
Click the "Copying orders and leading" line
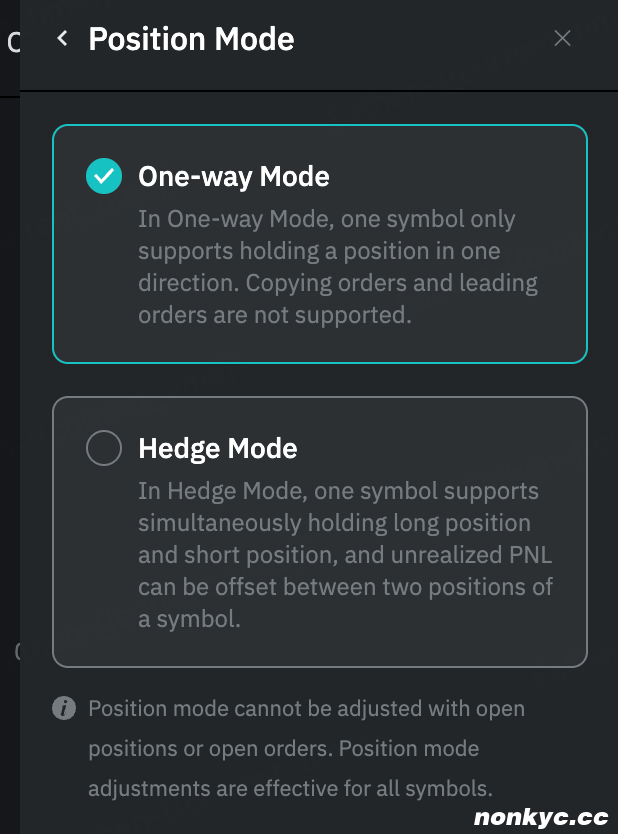point(337,283)
